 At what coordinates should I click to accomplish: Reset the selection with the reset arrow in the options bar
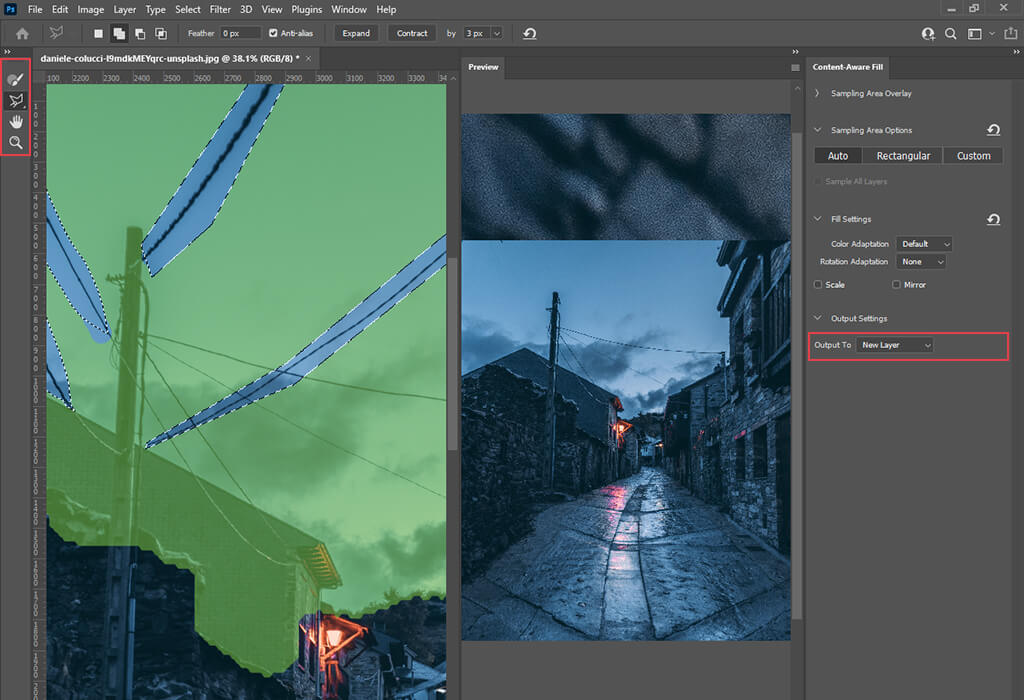(x=530, y=33)
